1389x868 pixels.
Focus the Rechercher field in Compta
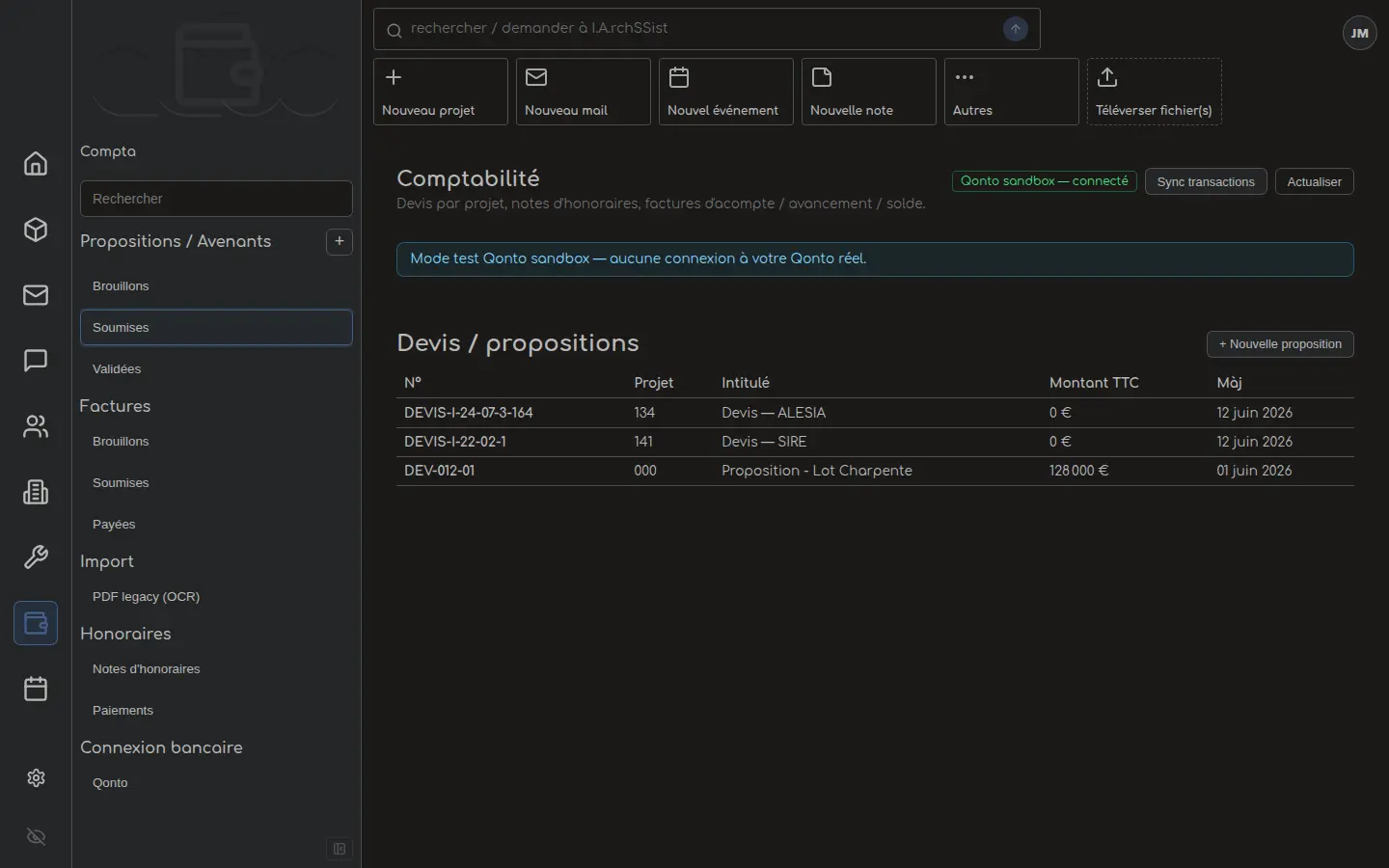tap(216, 199)
